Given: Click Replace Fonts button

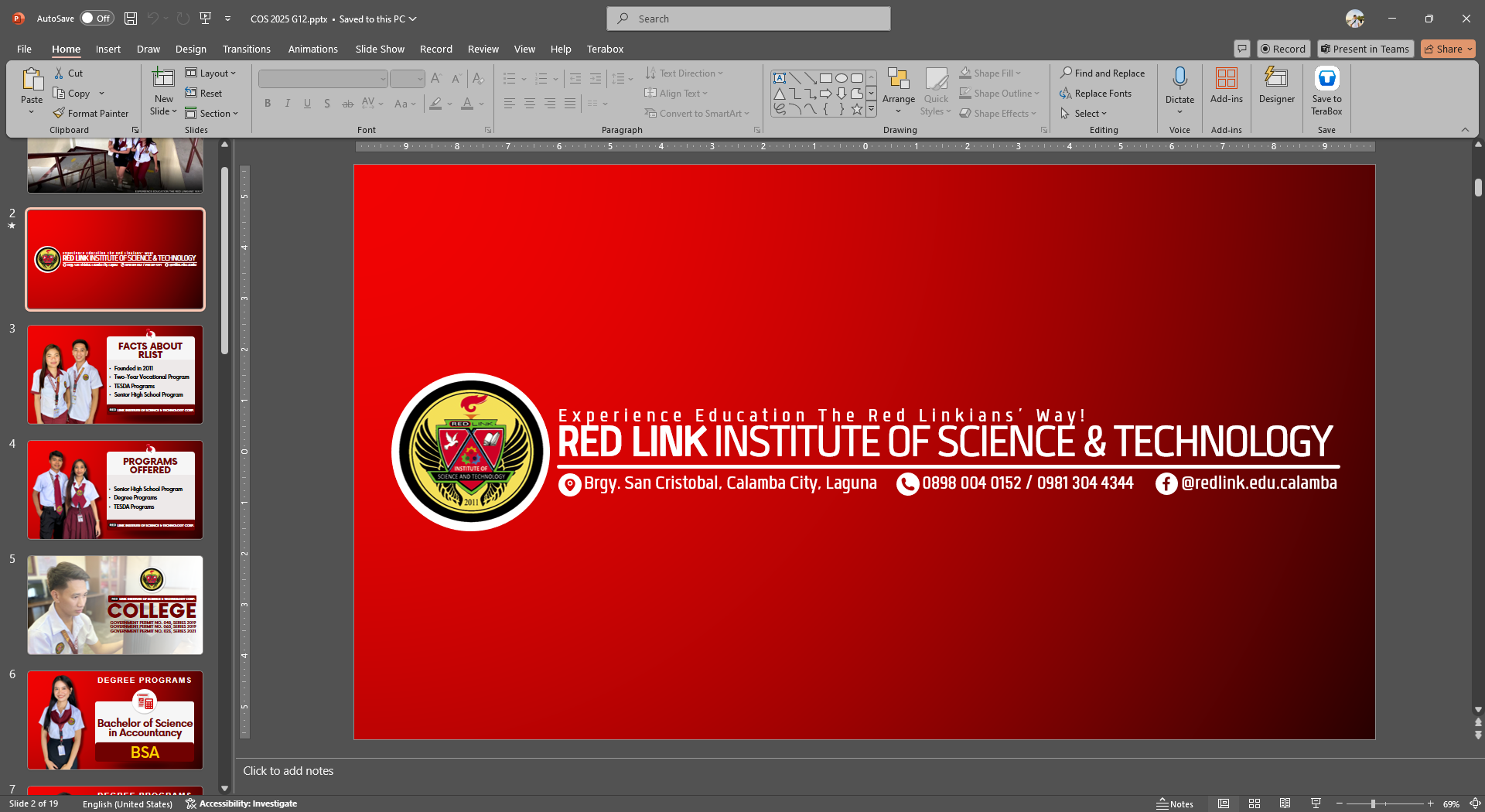Looking at the screenshot, I should click(x=1095, y=93).
